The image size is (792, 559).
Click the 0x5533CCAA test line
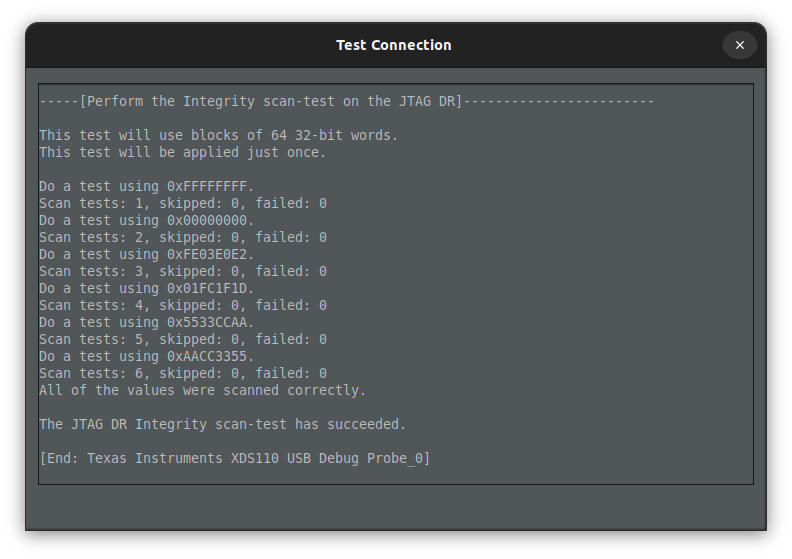point(147,322)
